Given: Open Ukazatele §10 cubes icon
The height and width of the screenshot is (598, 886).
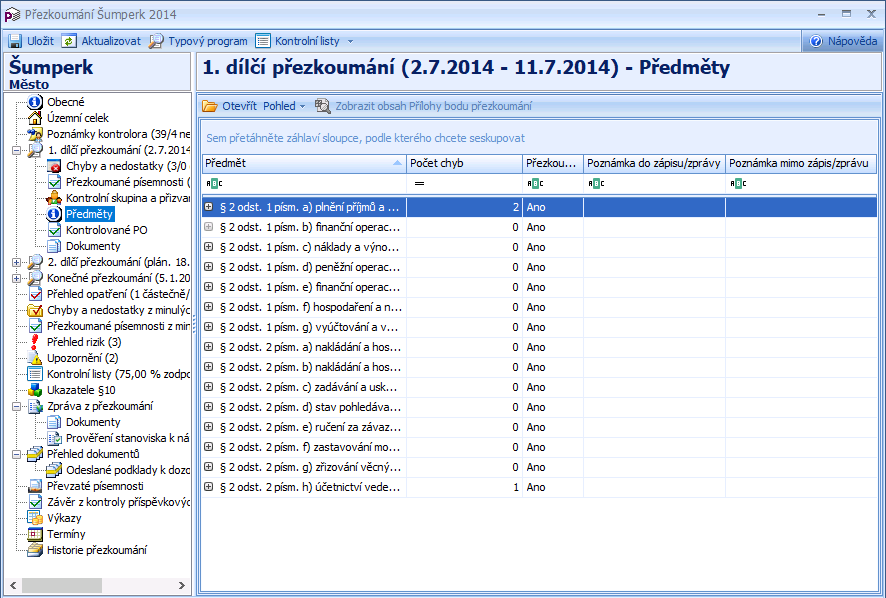Looking at the screenshot, I should [35, 390].
